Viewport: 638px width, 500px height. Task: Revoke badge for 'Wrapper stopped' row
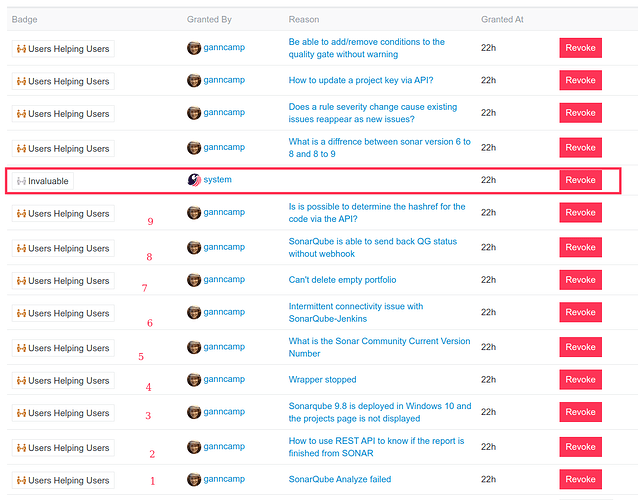point(580,380)
